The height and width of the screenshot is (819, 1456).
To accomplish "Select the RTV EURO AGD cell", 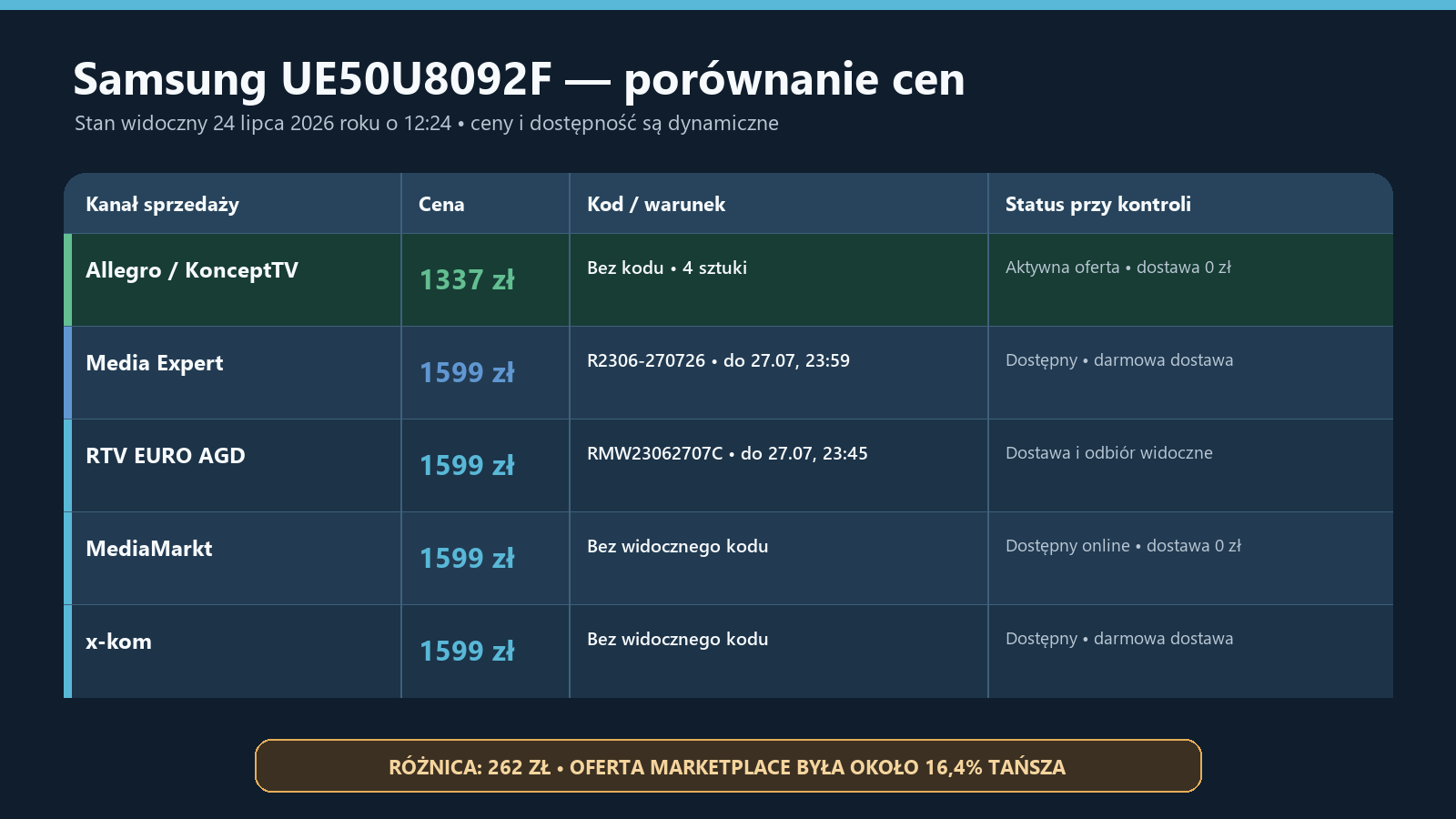I will pos(232,466).
